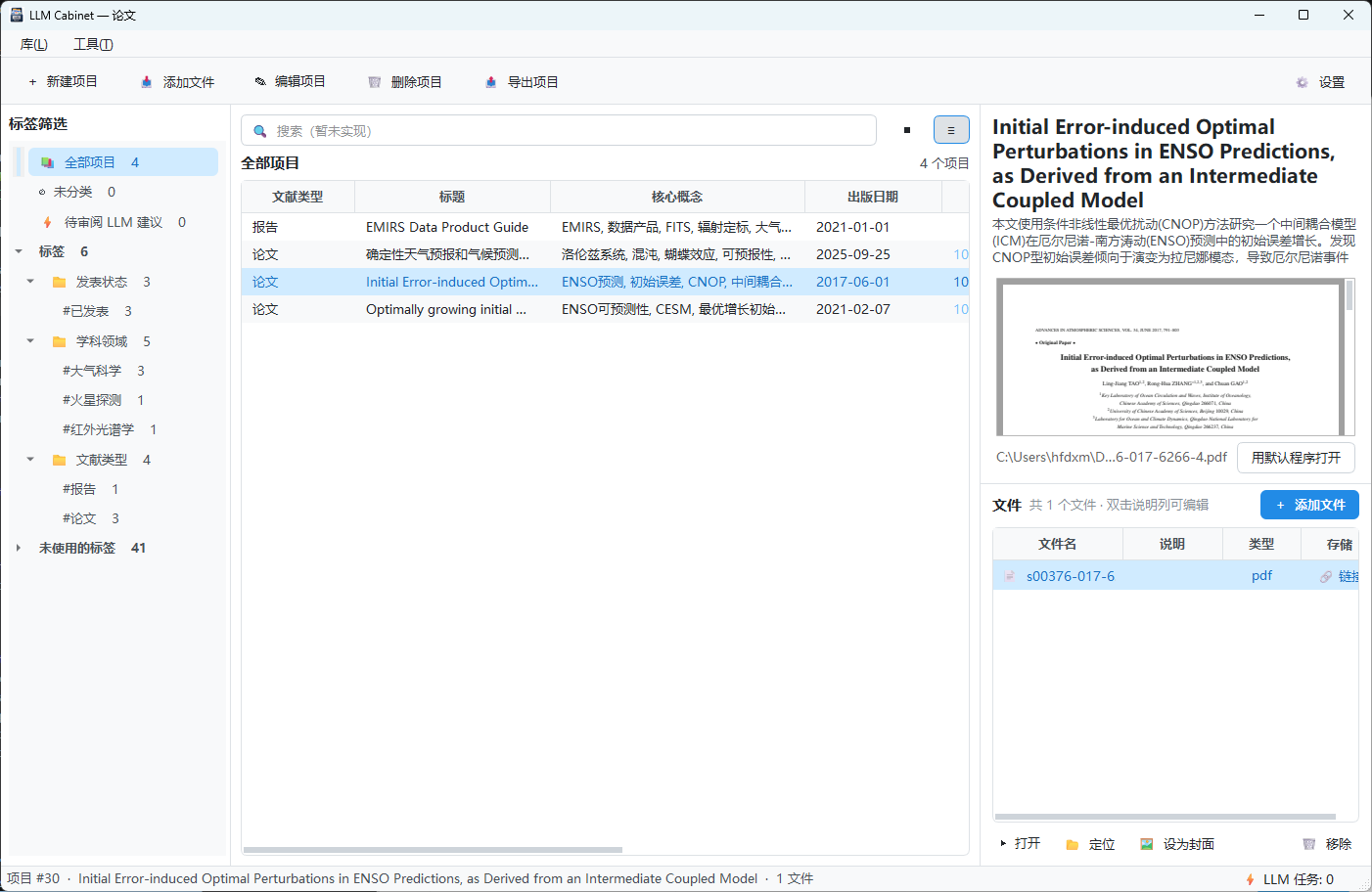Open 设置 via the gear icon
Screen dimensions: 1372x892
[x=1302, y=83]
